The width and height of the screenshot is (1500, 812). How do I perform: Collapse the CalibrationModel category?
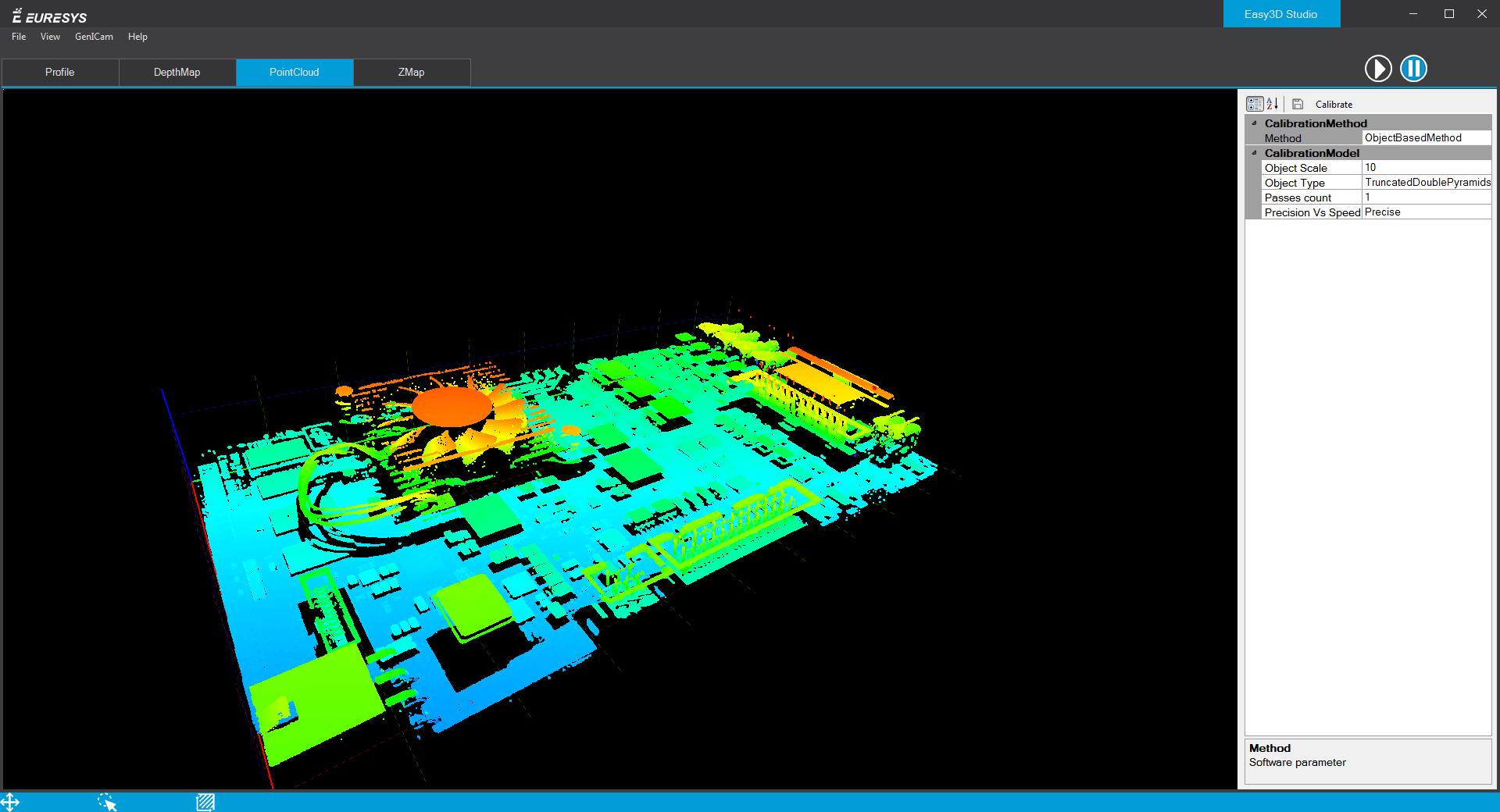point(1255,153)
